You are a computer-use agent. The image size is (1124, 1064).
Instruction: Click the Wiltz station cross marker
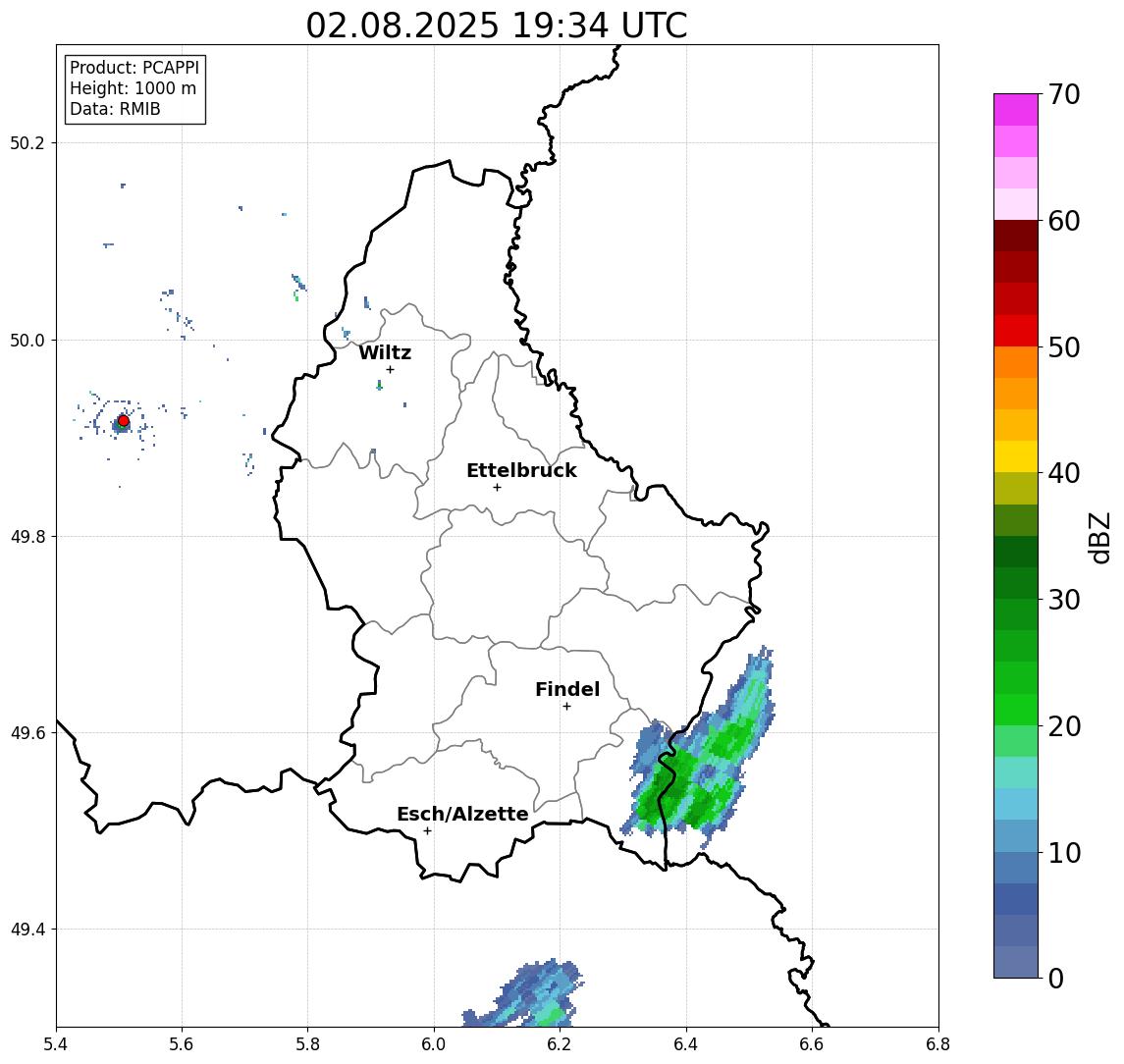coord(390,369)
